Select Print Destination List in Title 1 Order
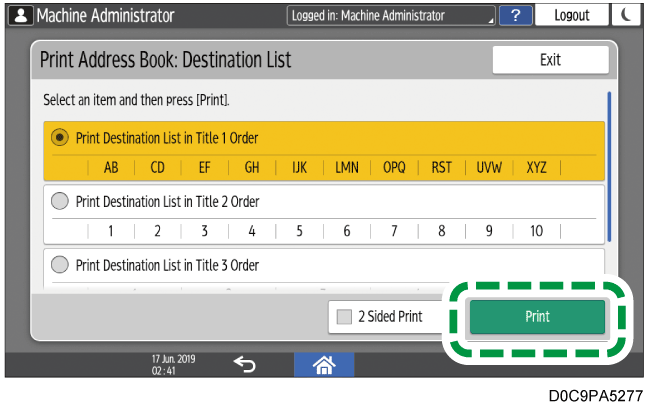This screenshot has width=648, height=407. tap(59, 138)
